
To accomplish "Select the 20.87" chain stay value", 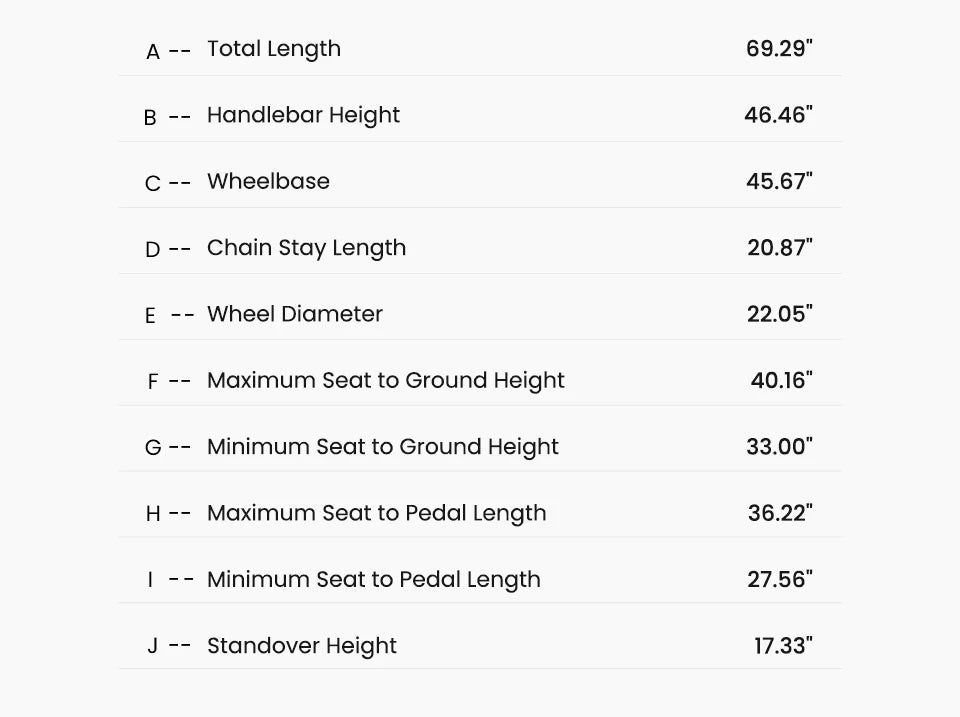I will (x=780, y=248).
